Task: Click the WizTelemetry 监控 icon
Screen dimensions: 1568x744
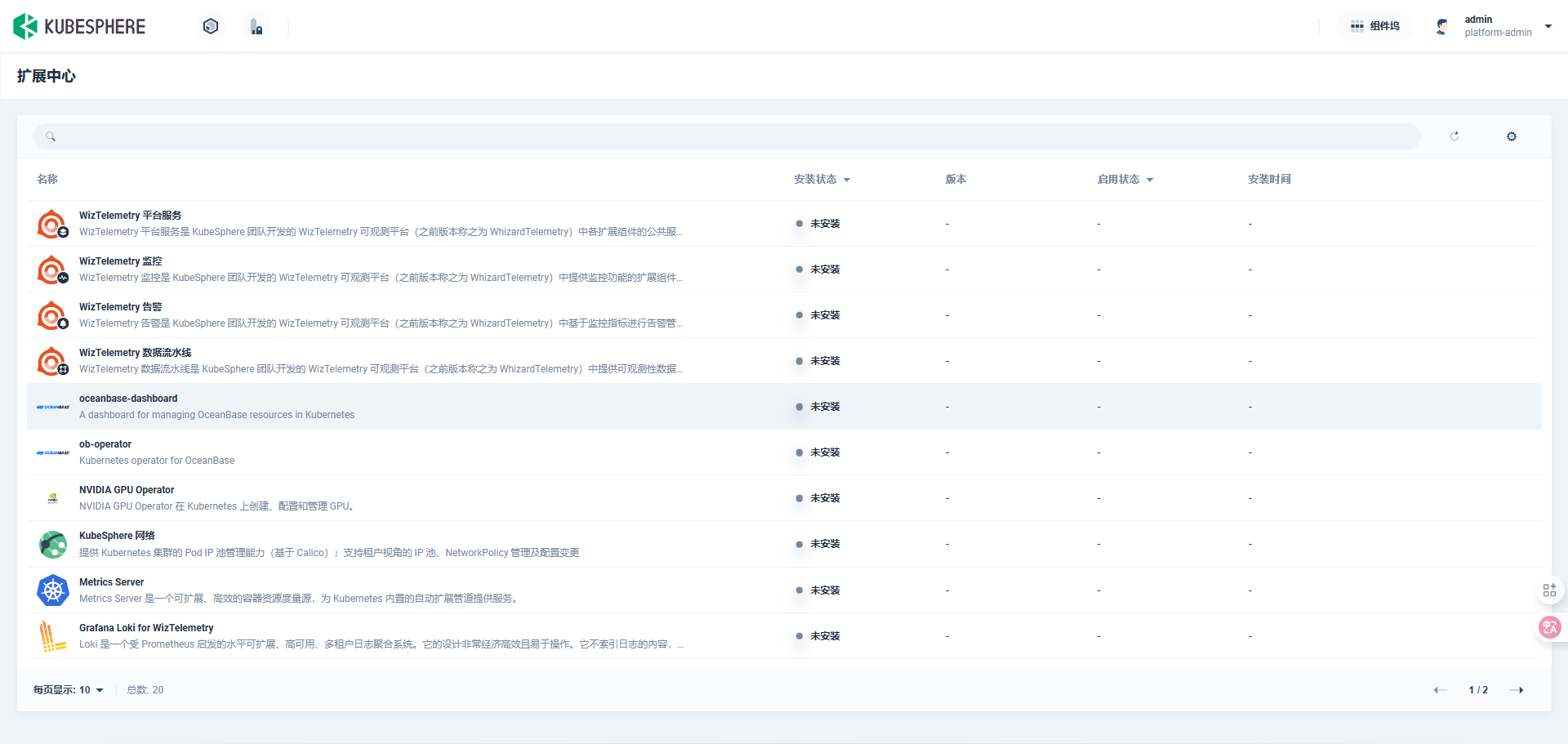Action: (x=53, y=270)
